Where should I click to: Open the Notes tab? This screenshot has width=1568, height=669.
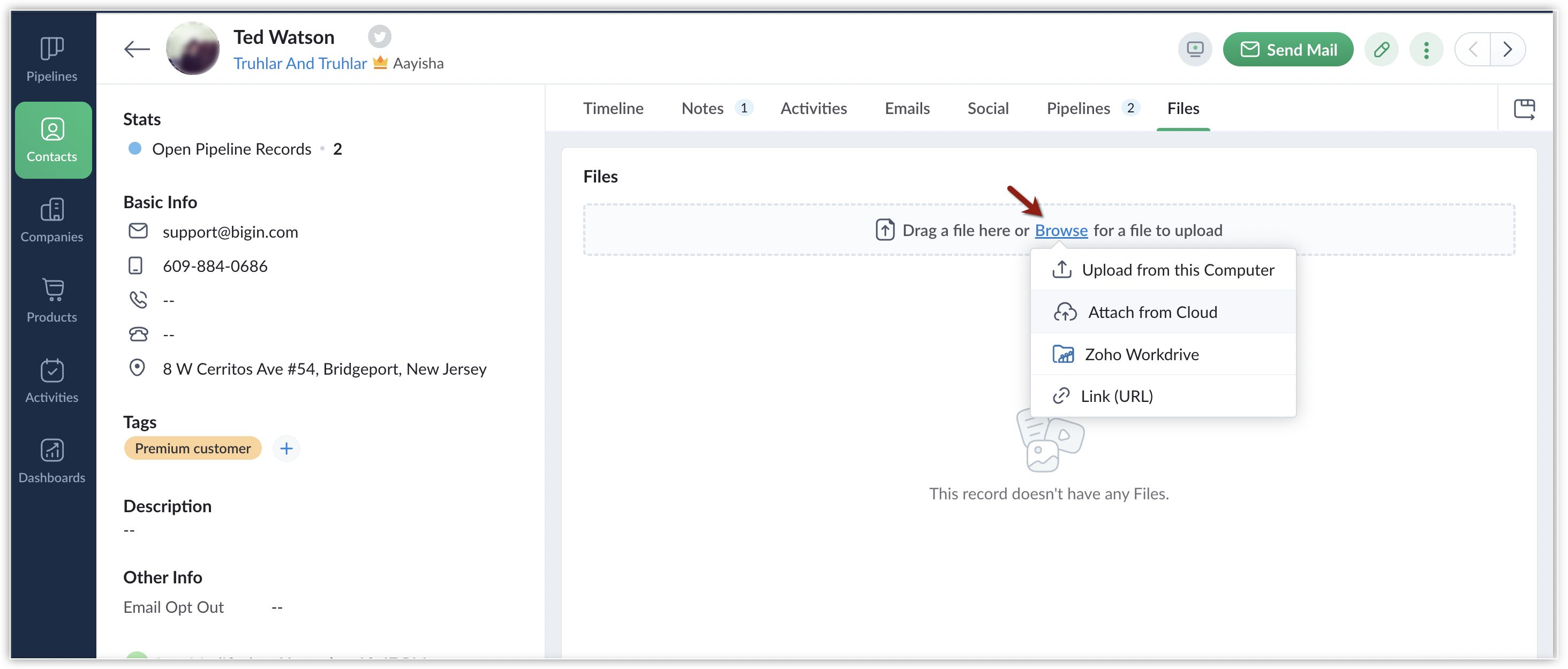point(703,108)
